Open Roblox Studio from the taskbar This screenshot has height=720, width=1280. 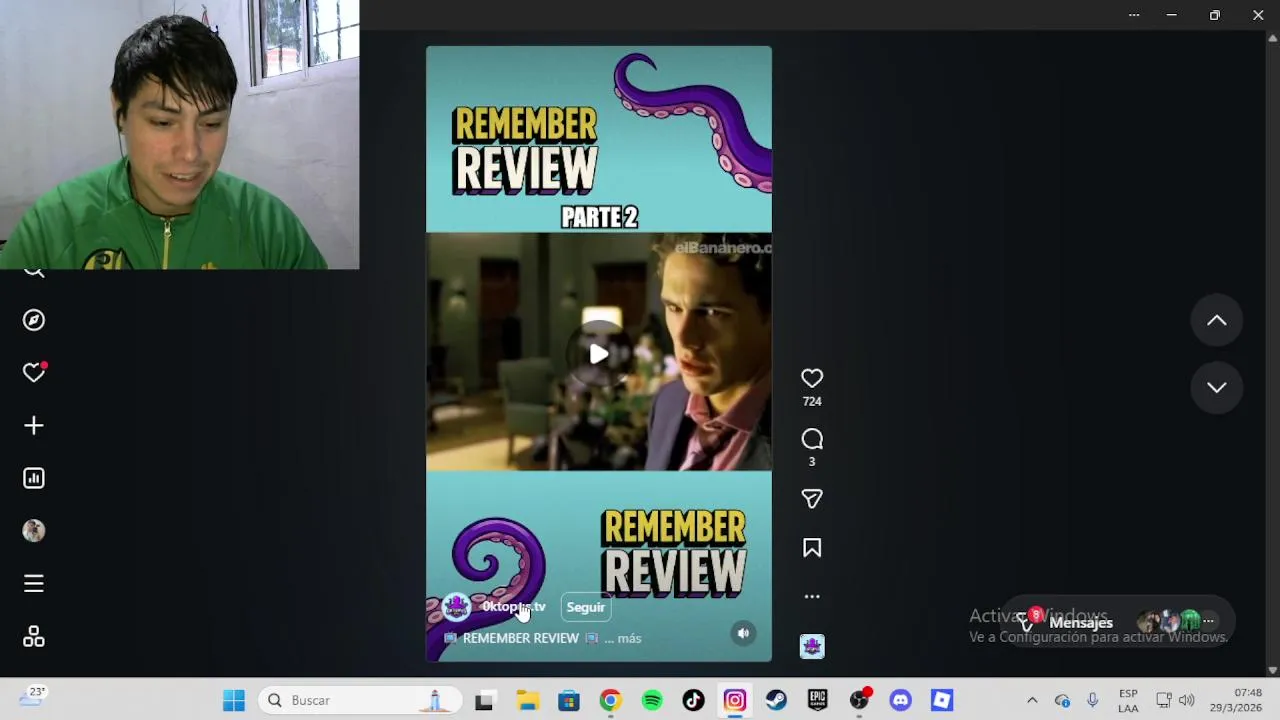942,700
